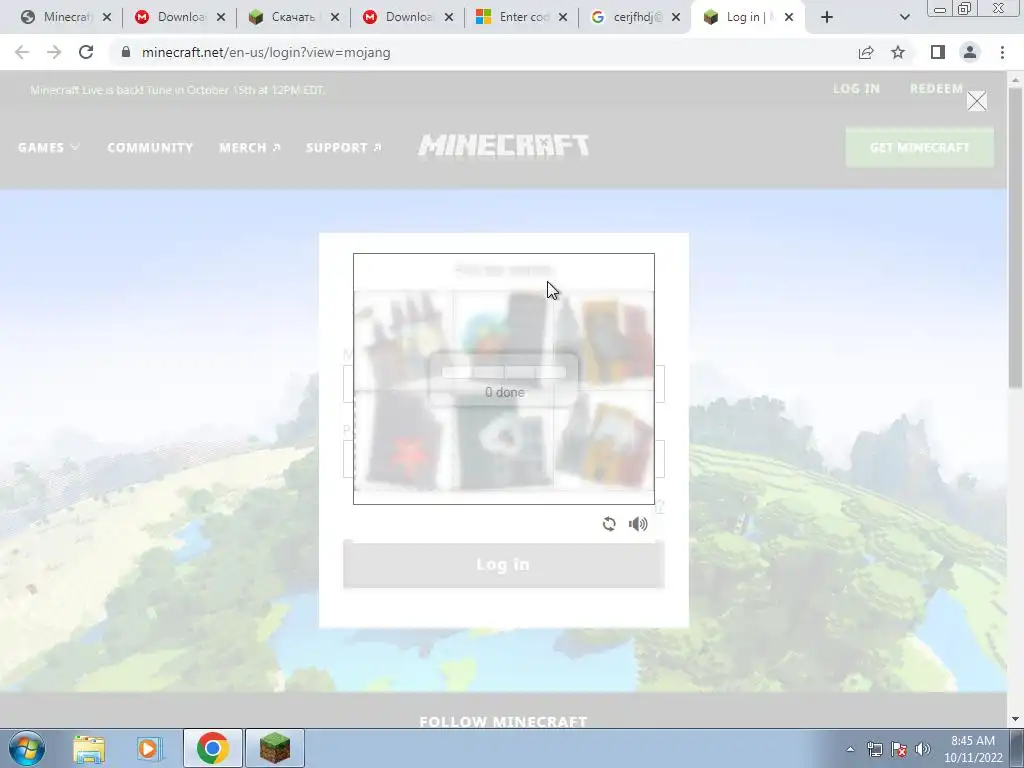Open the SUPPORT link
The height and width of the screenshot is (768, 1024).
click(344, 148)
